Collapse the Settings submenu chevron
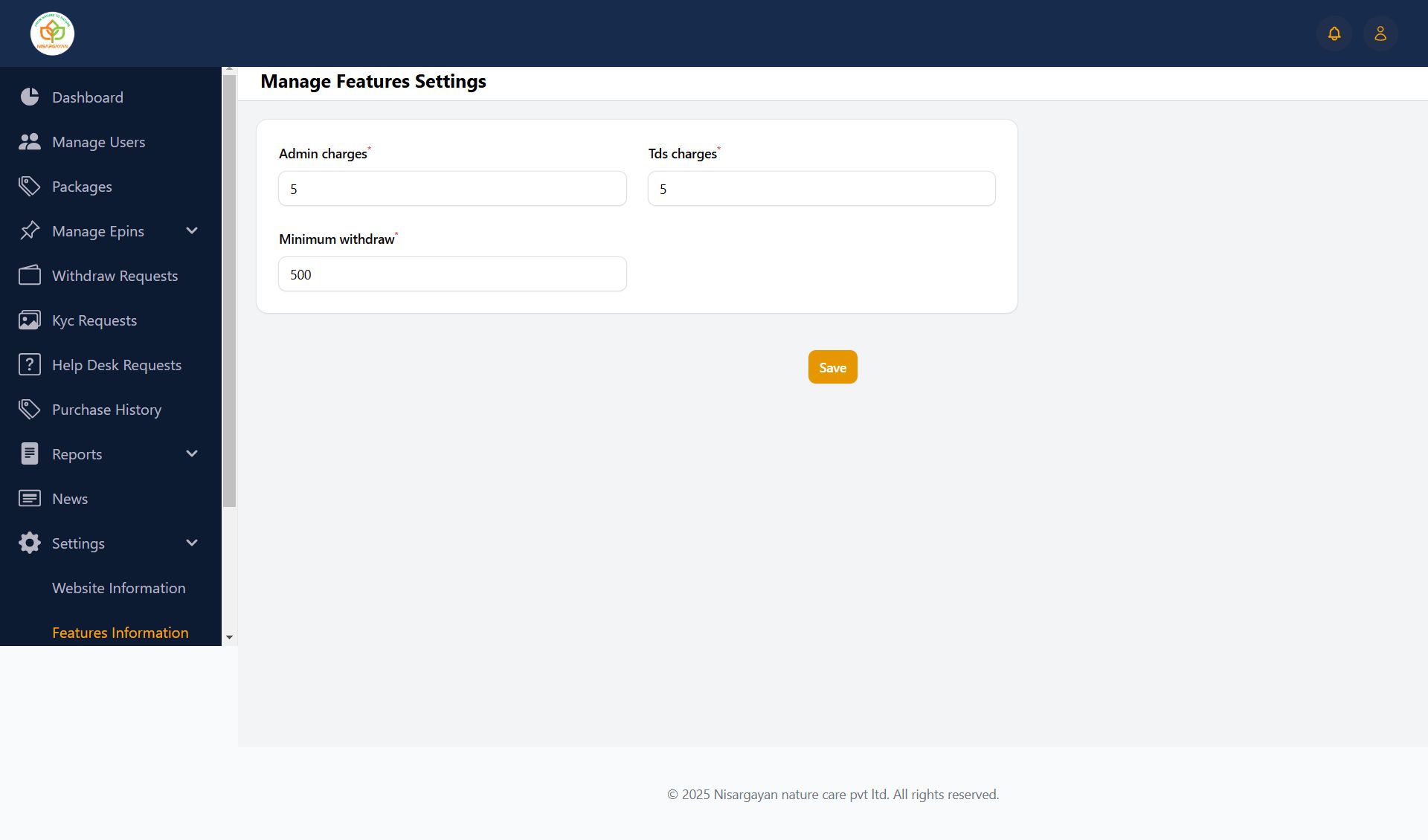Viewport: 1428px width, 840px height. (192, 543)
